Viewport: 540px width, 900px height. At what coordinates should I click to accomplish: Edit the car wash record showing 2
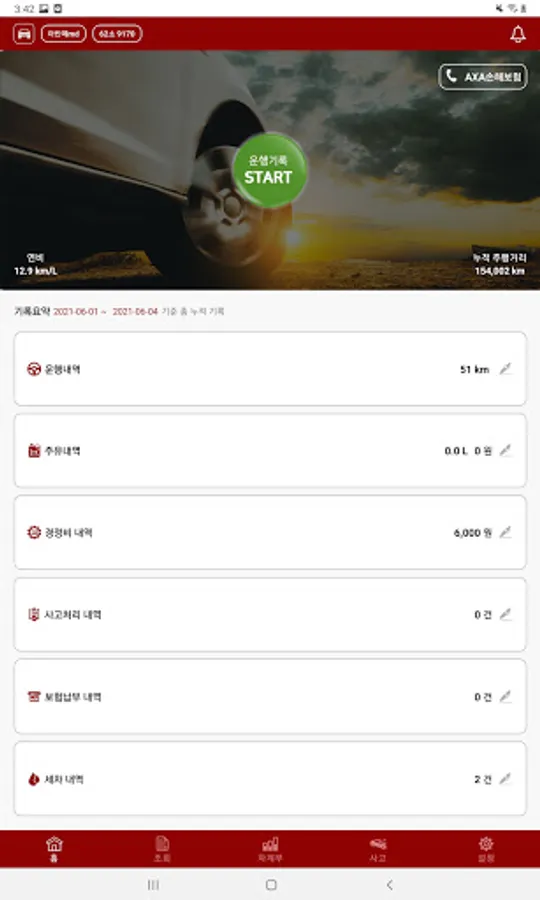(505, 779)
